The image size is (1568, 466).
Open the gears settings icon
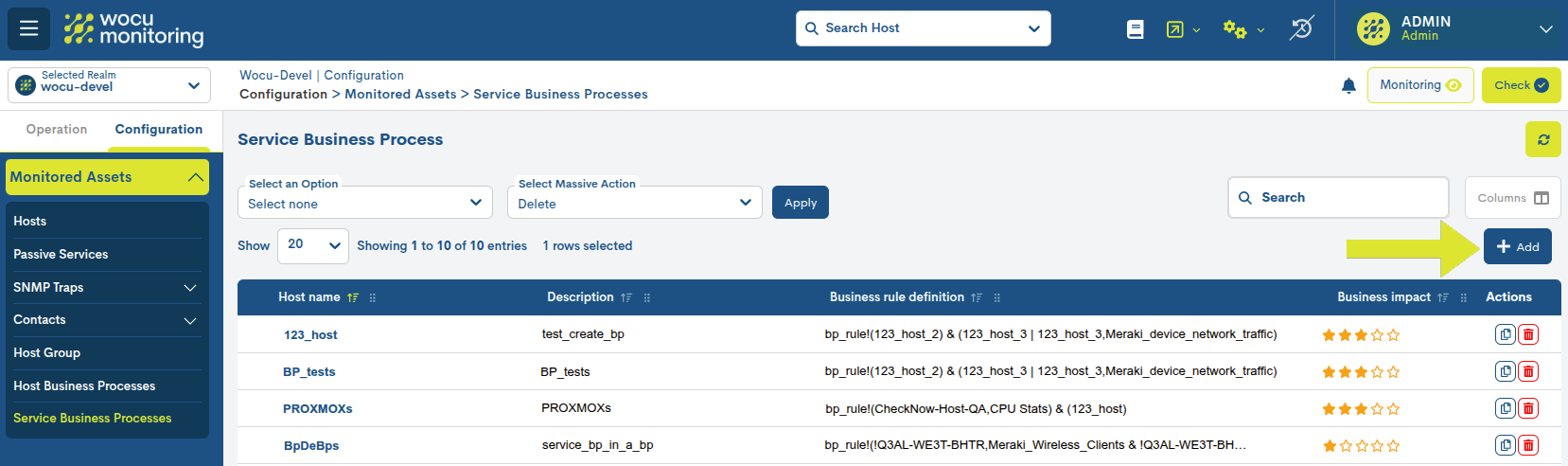point(1234,29)
